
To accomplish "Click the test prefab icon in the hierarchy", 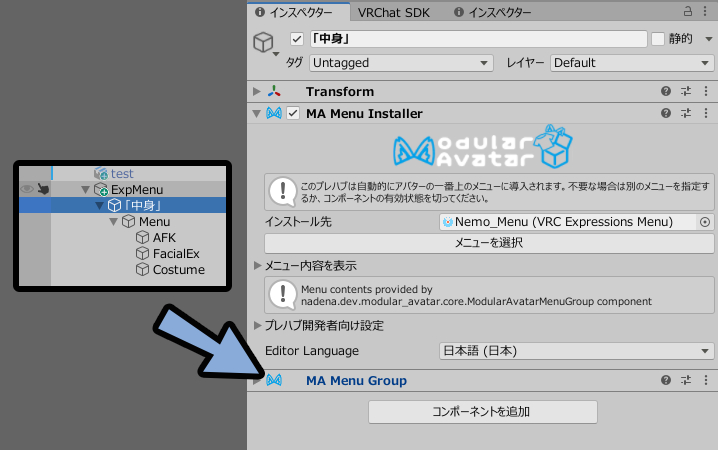I will coord(101,173).
